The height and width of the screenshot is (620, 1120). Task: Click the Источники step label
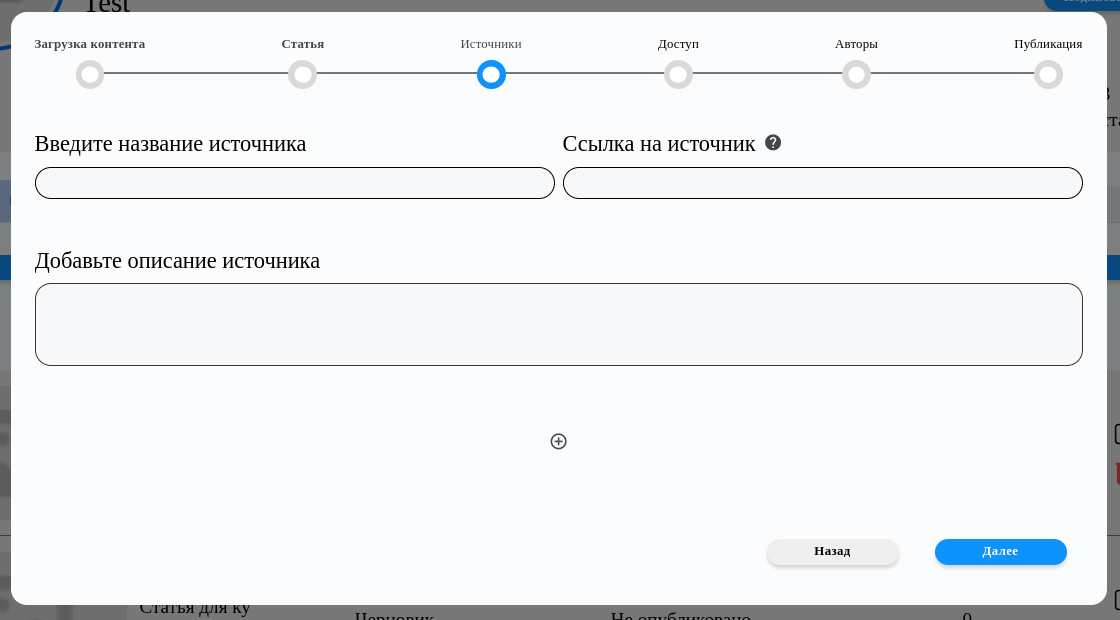(491, 44)
